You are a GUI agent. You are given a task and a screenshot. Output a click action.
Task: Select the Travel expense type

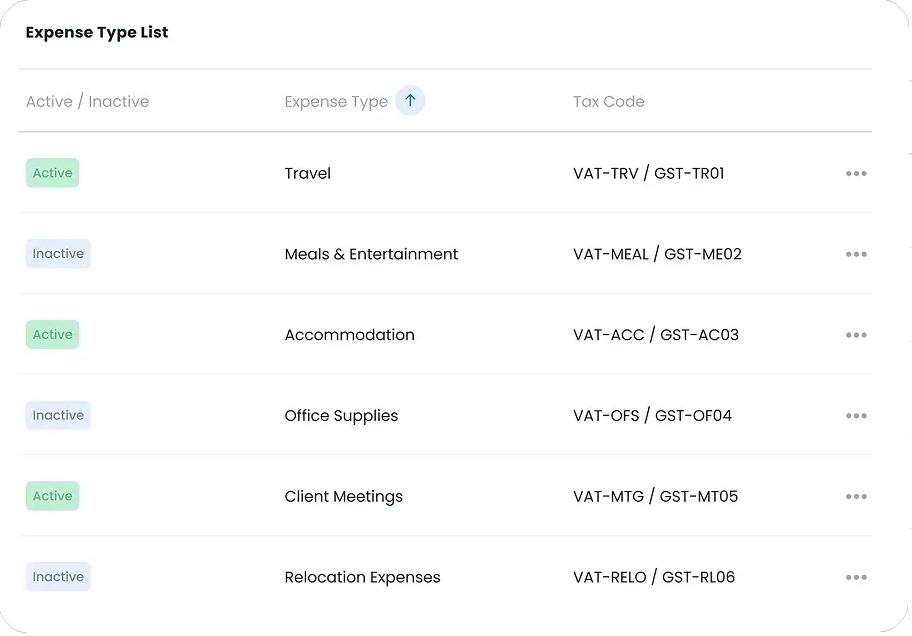pos(308,173)
